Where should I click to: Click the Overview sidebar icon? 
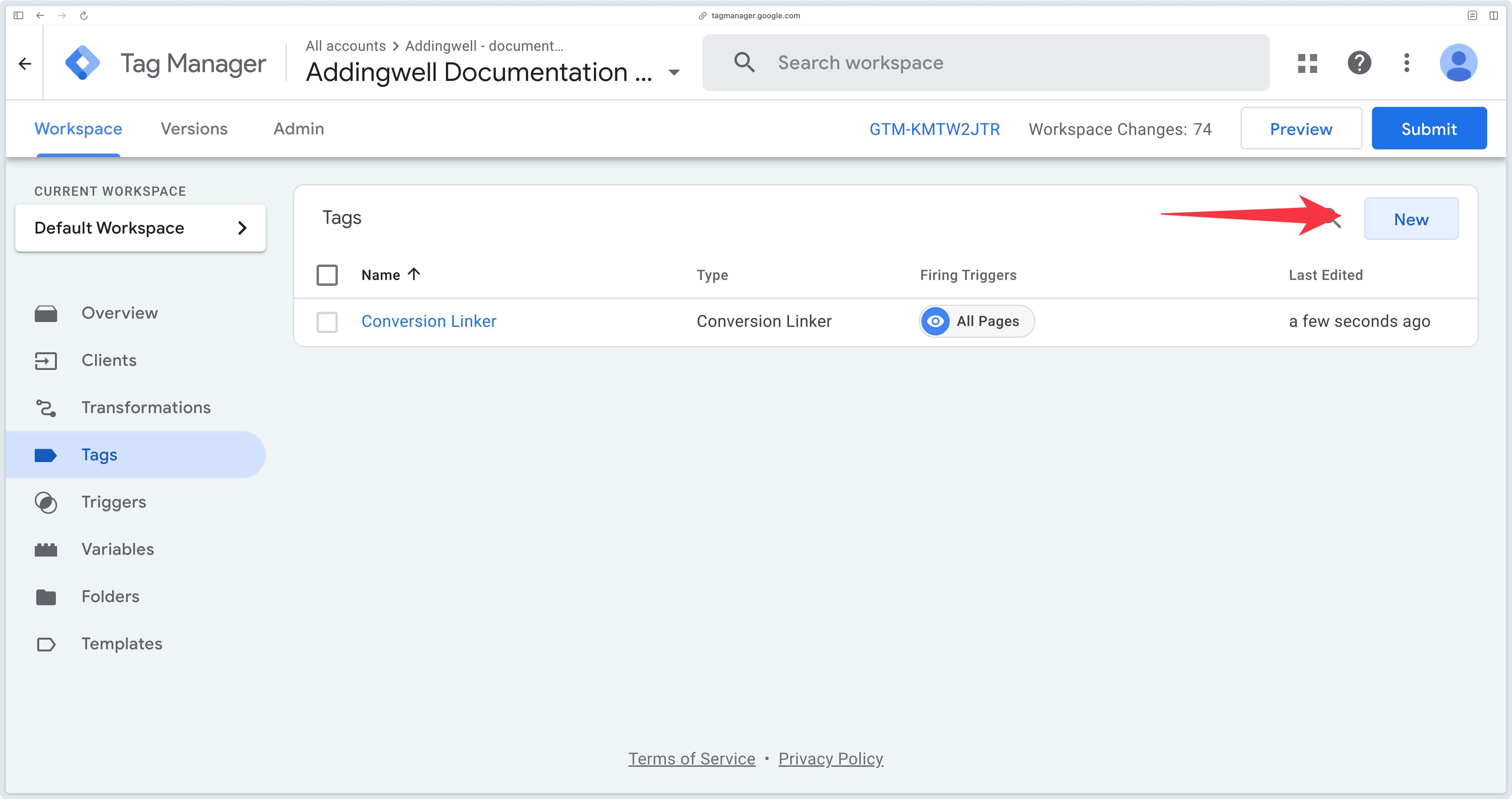(46, 314)
